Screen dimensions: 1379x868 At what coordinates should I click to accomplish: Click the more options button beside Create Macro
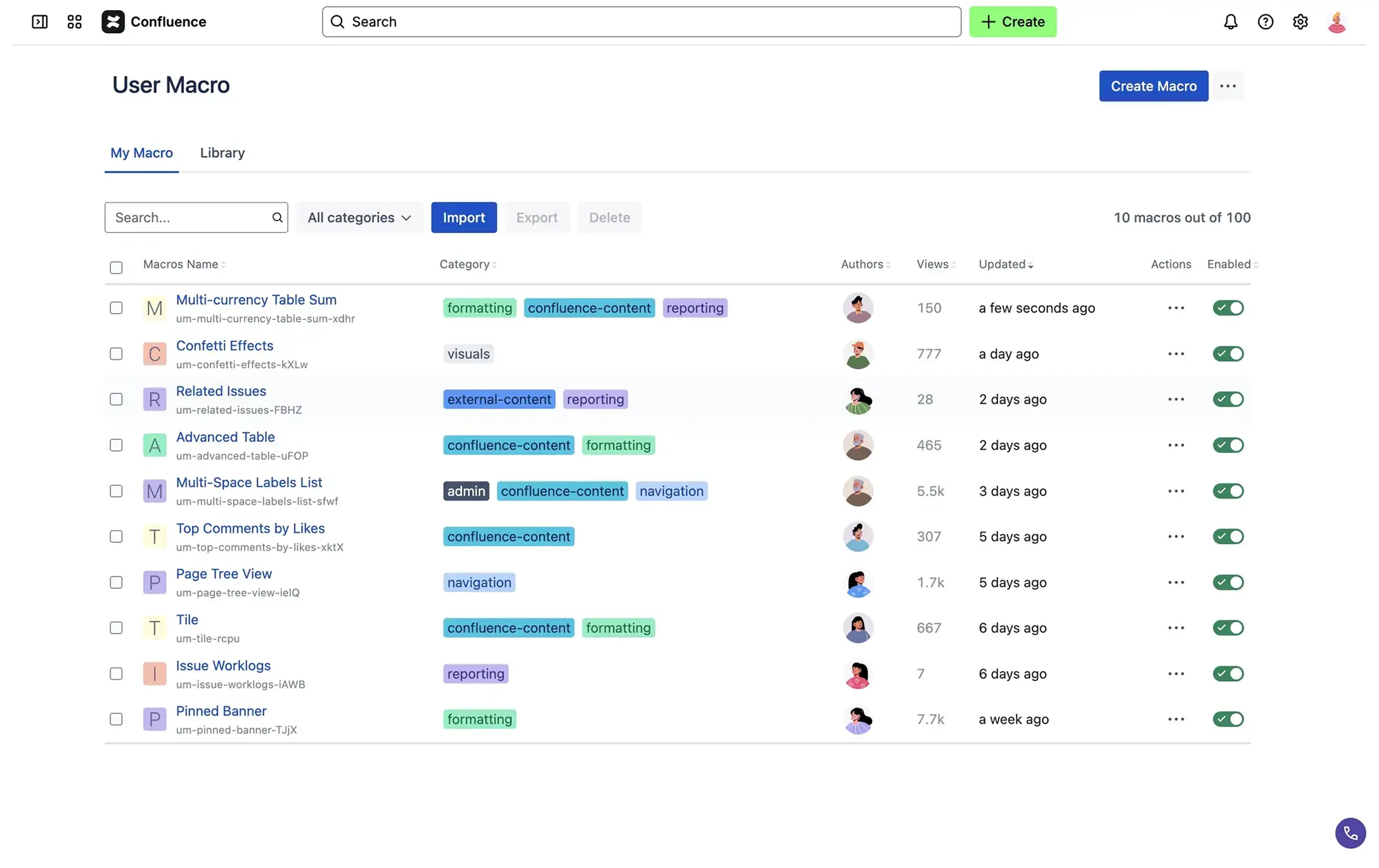click(x=1228, y=86)
